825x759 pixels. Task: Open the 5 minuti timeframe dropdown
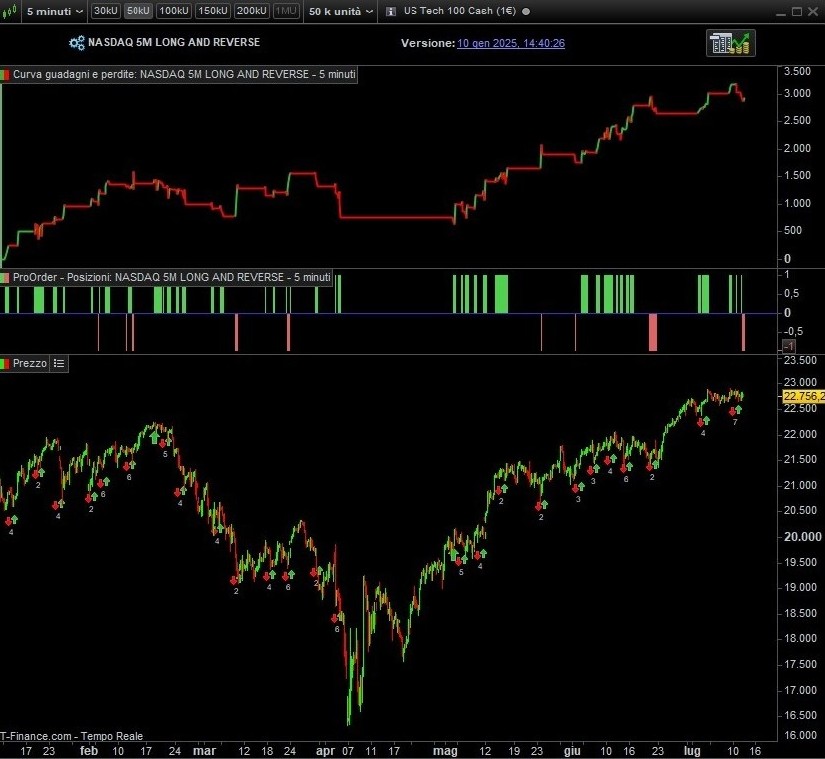point(54,11)
